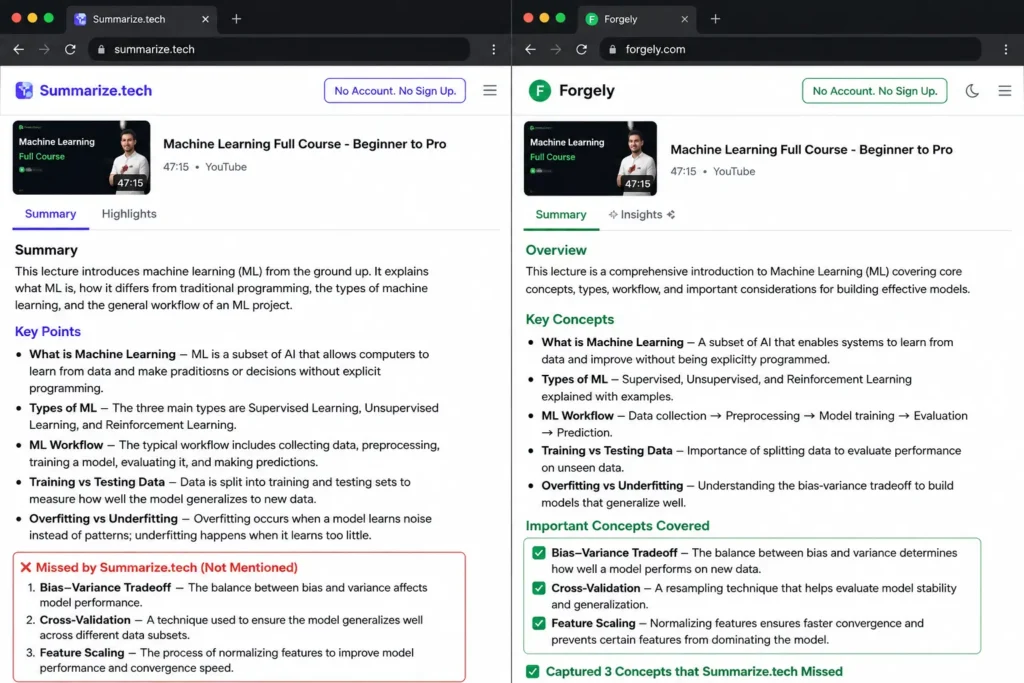Open the Insights tab on Forgely
This screenshot has width=1024, height=683.
(x=641, y=215)
